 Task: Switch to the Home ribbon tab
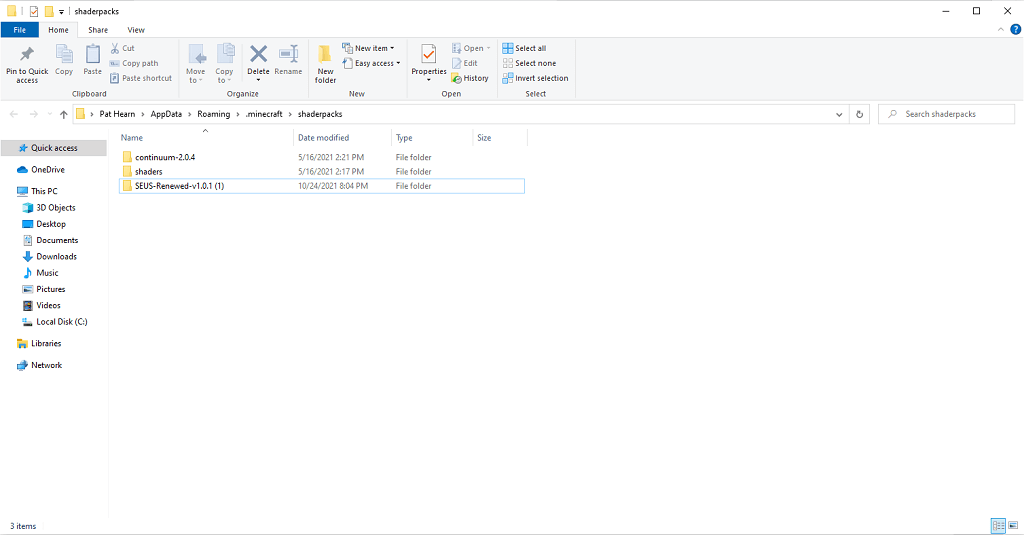(58, 30)
